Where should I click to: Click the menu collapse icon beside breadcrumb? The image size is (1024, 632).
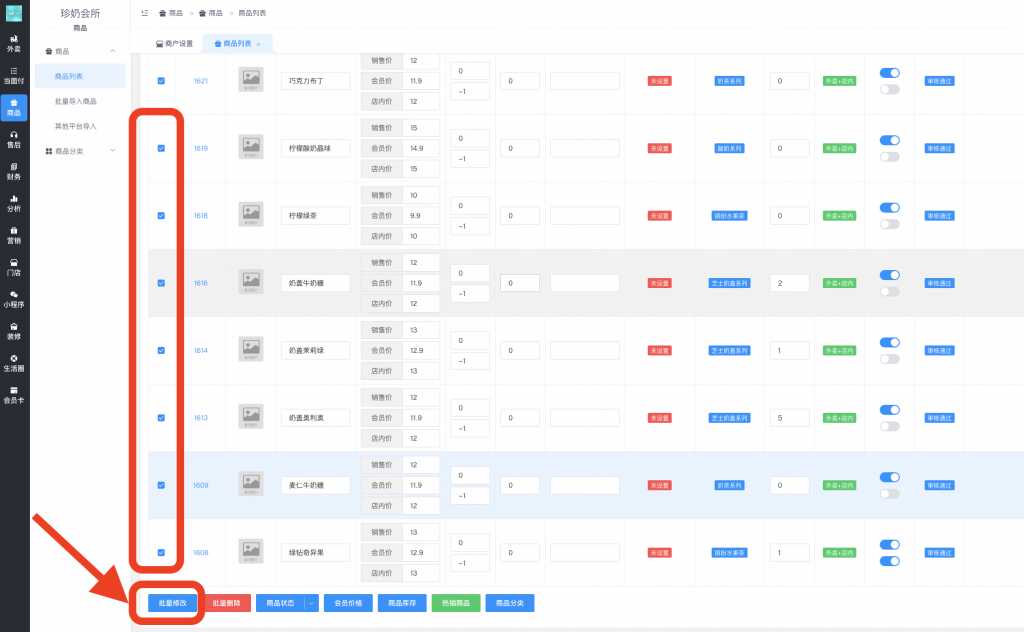point(145,13)
